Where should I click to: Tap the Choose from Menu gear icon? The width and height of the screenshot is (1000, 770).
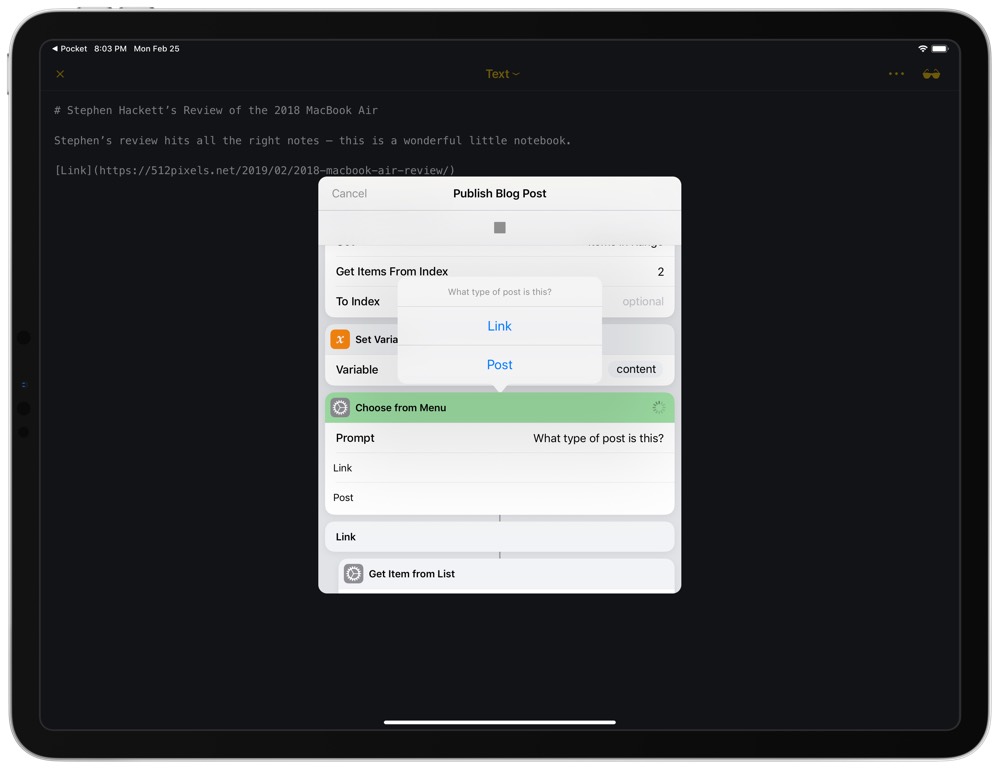click(x=340, y=408)
